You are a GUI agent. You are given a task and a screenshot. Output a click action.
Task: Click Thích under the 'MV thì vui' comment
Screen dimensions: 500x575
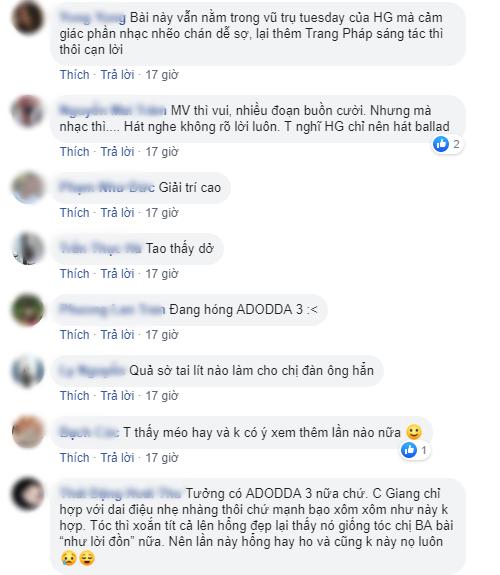tap(74, 151)
